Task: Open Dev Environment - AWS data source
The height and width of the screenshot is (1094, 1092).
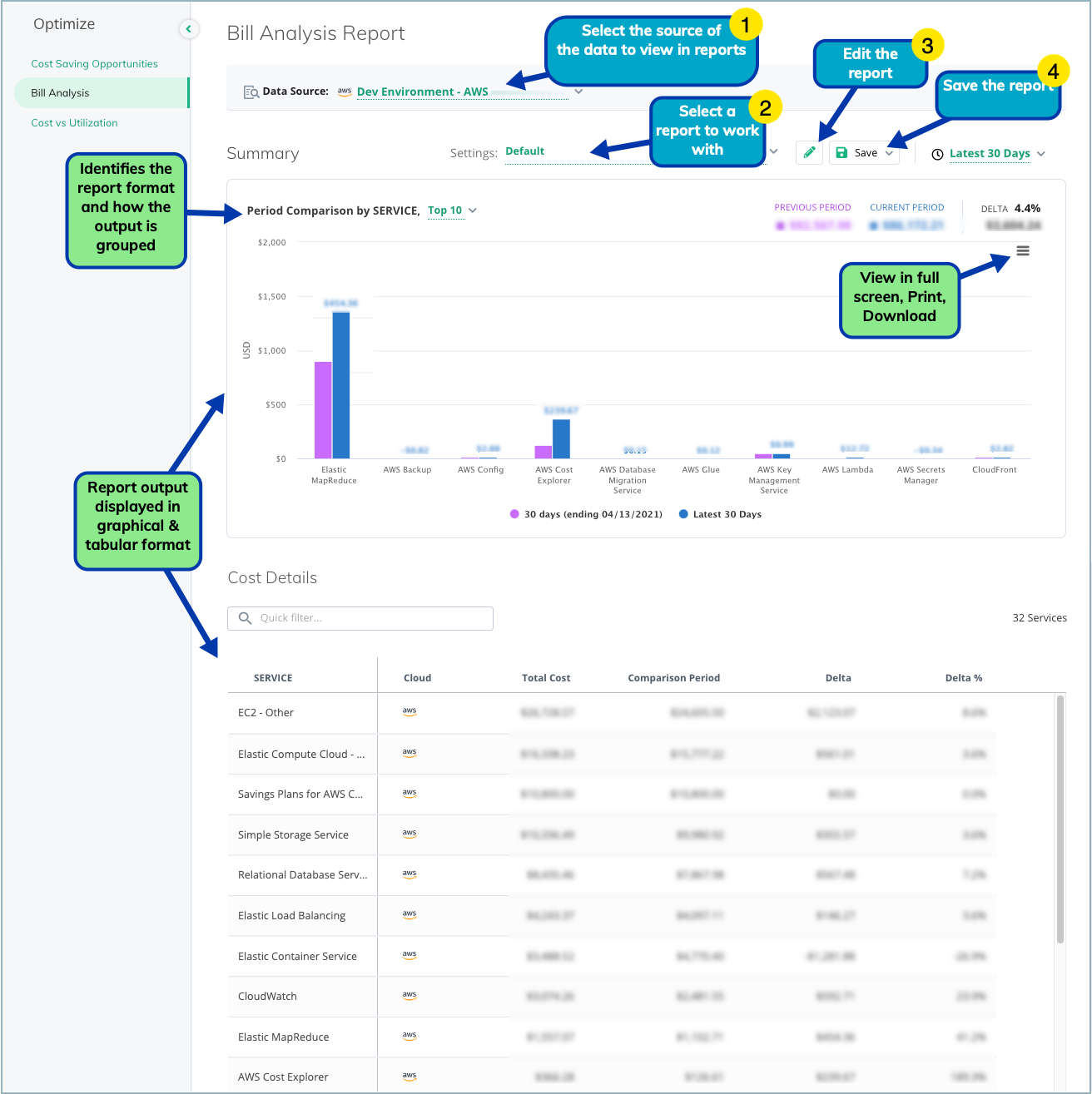Action: coord(423,92)
